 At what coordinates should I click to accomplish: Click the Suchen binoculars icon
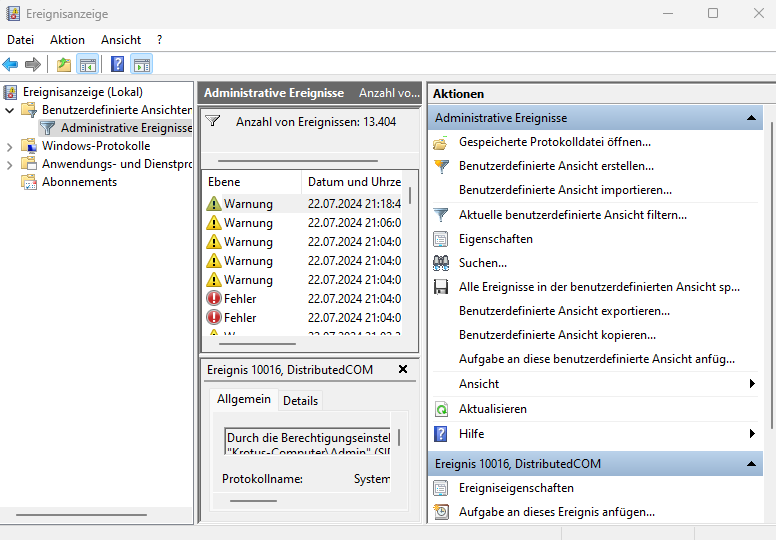point(440,263)
